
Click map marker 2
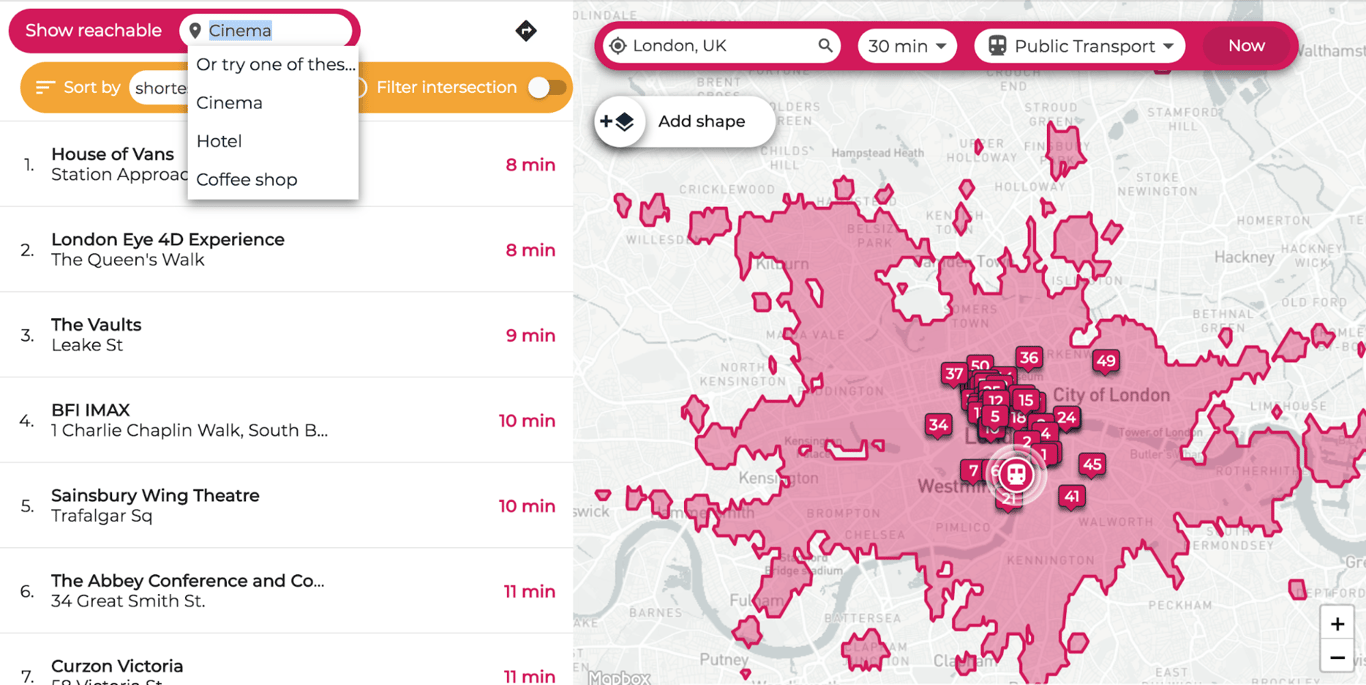[x=1027, y=441]
